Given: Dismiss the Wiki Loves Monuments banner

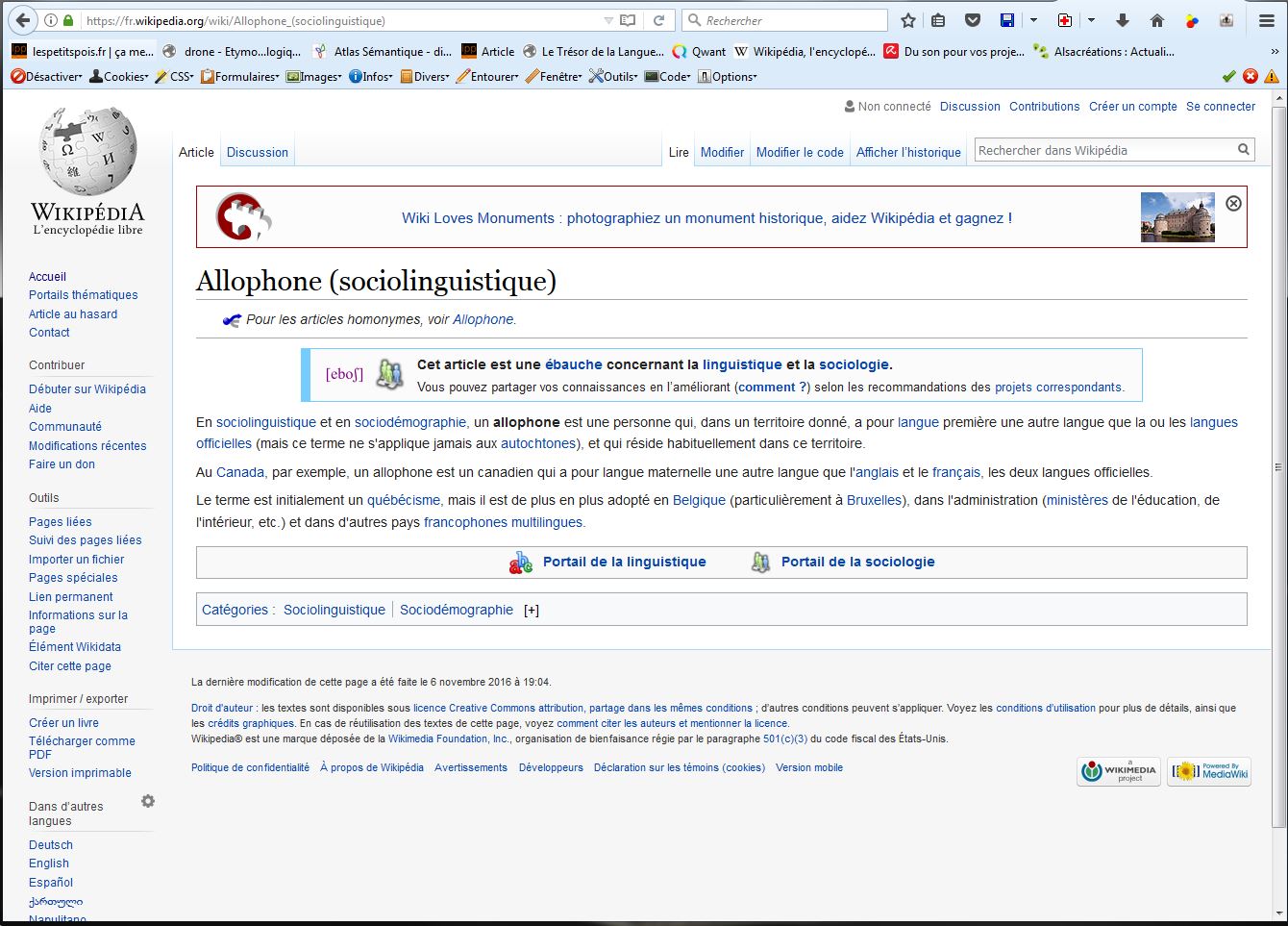Looking at the screenshot, I should (1233, 203).
